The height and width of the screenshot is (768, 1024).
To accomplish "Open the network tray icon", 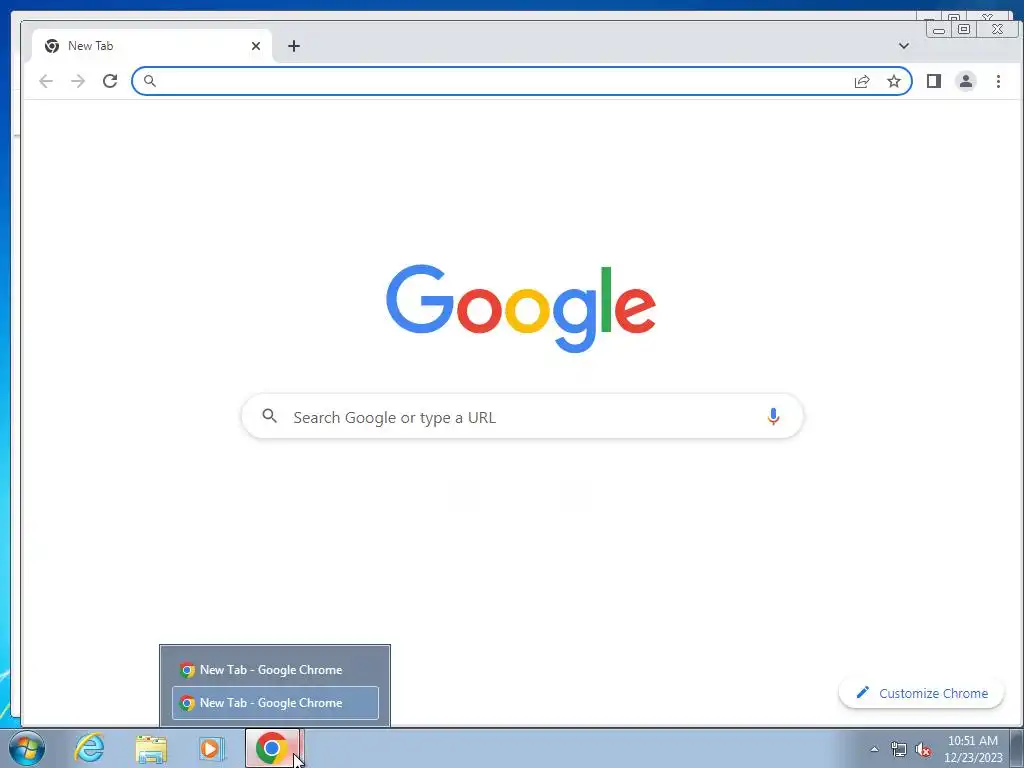I will [x=899, y=749].
